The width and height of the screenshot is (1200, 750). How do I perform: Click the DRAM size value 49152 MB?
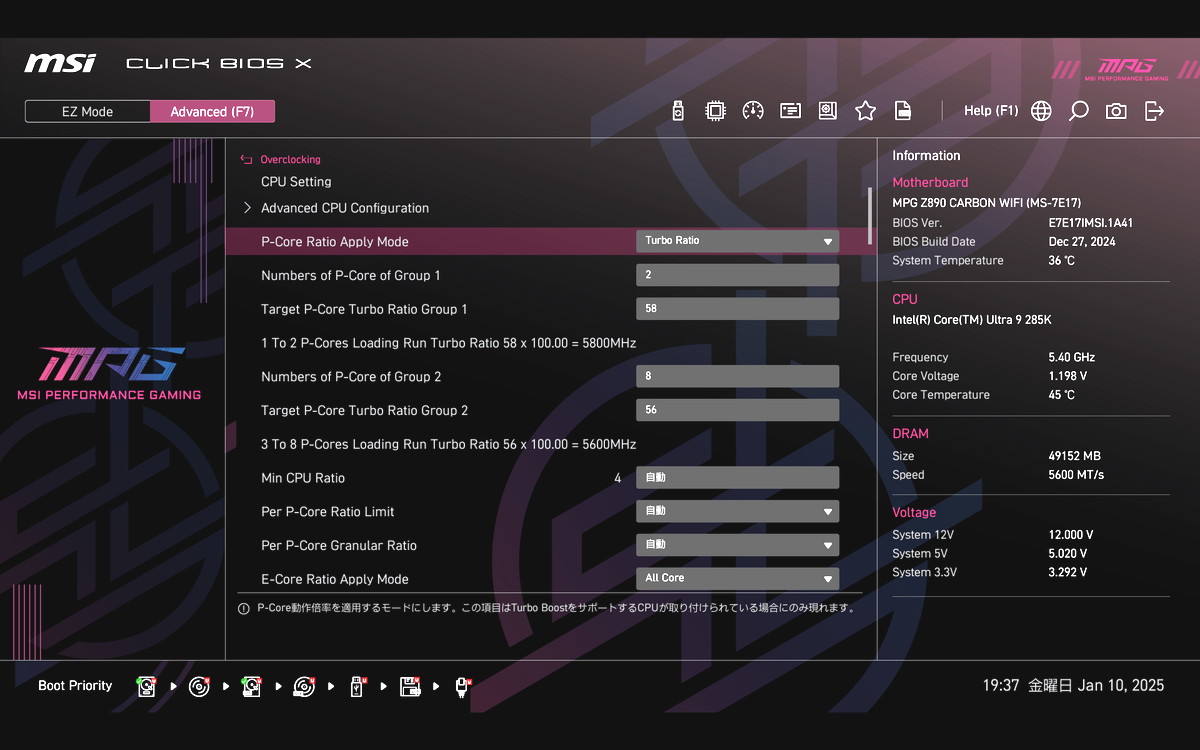[x=1075, y=456]
